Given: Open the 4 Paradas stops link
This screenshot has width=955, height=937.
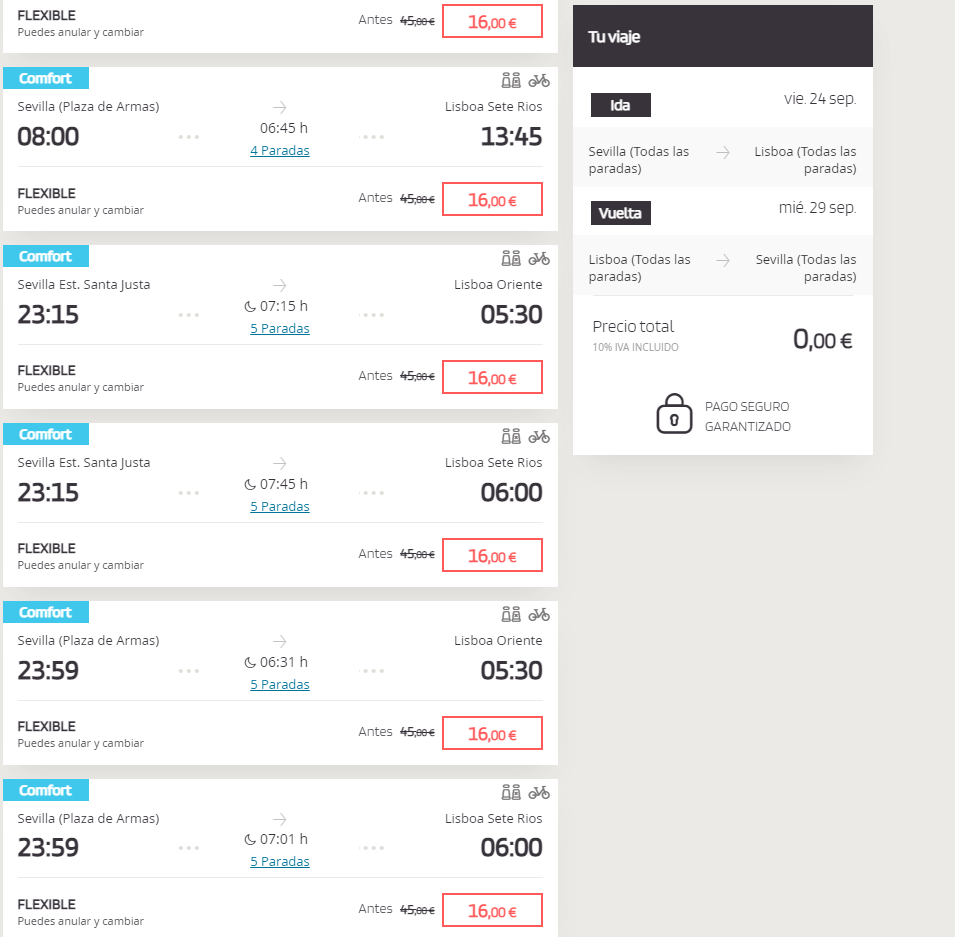Looking at the screenshot, I should point(280,151).
